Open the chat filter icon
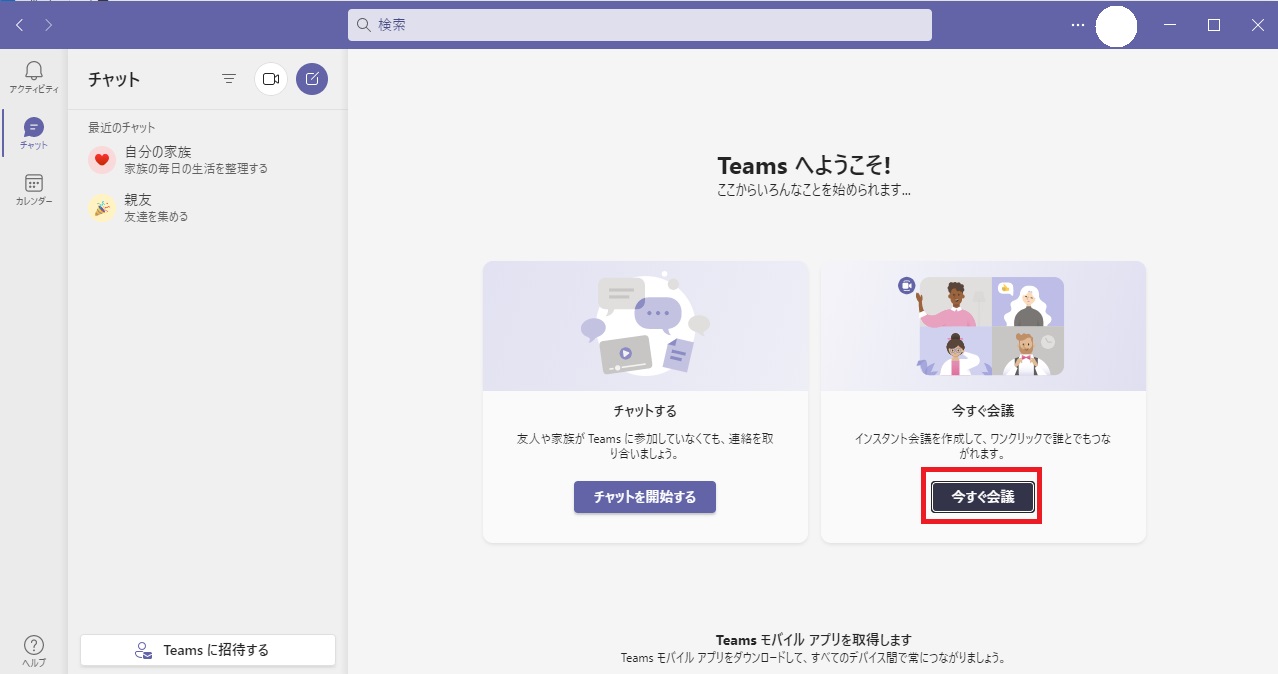Screen dimensions: 1278x674 (229, 79)
